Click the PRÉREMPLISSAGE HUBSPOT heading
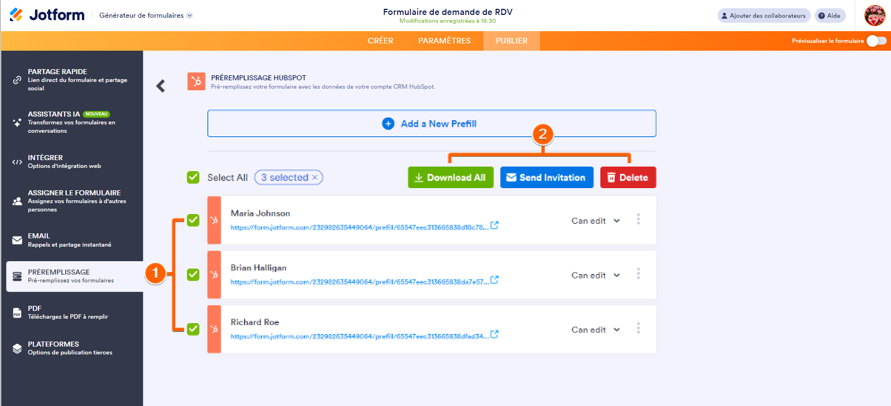Image resolution: width=891 pixels, height=406 pixels. coord(259,77)
